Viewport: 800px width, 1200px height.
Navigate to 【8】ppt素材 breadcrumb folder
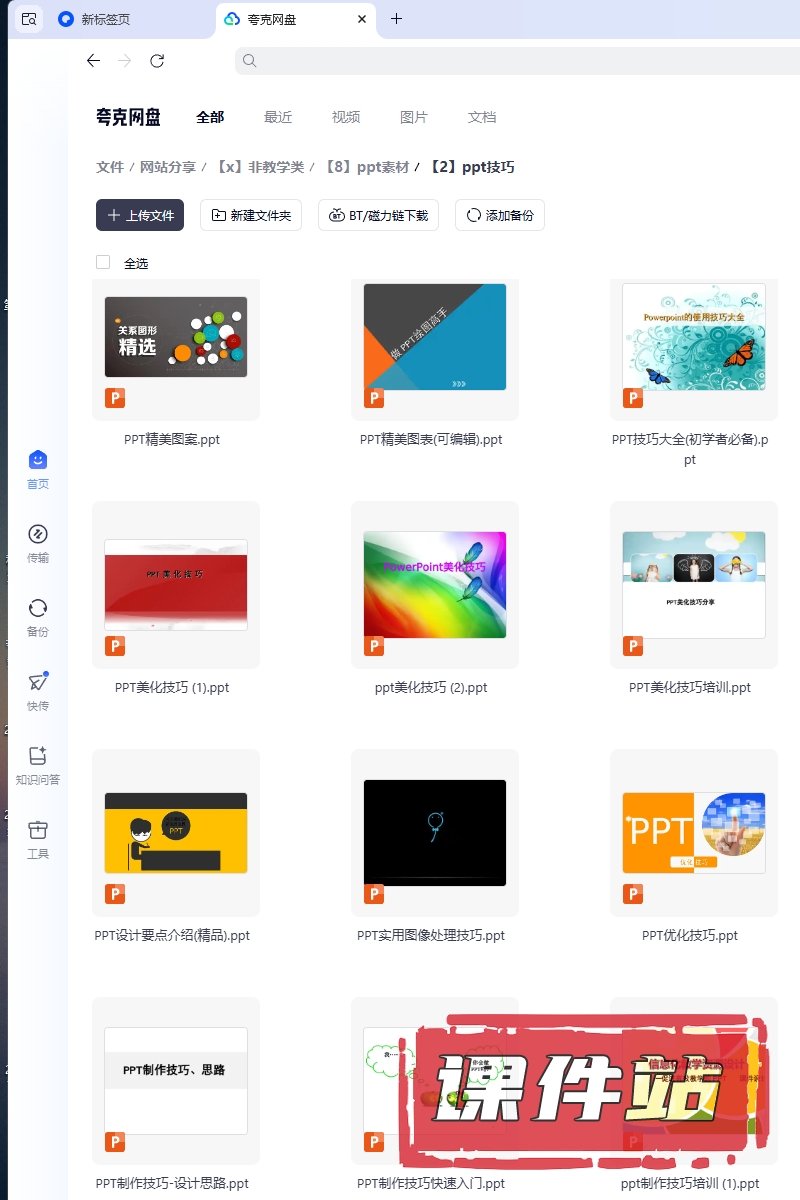pos(366,167)
